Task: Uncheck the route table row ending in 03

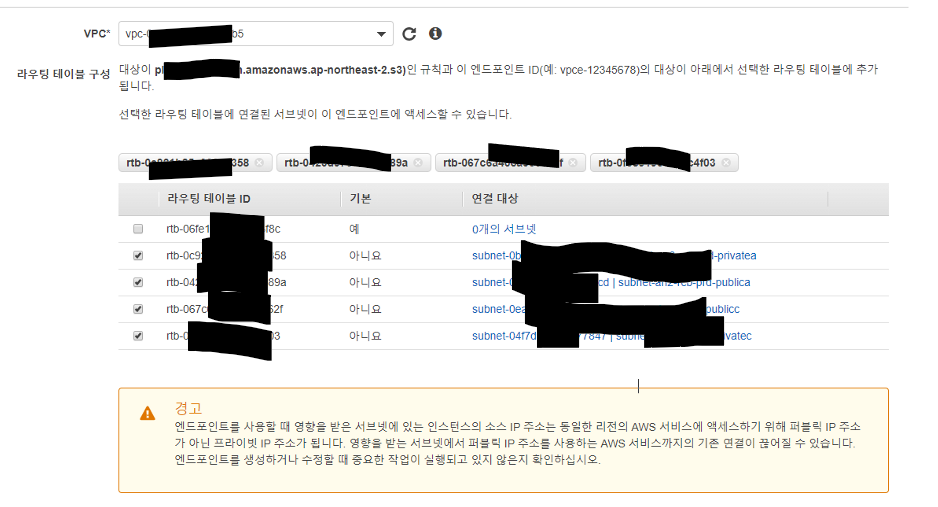Action: click(138, 336)
